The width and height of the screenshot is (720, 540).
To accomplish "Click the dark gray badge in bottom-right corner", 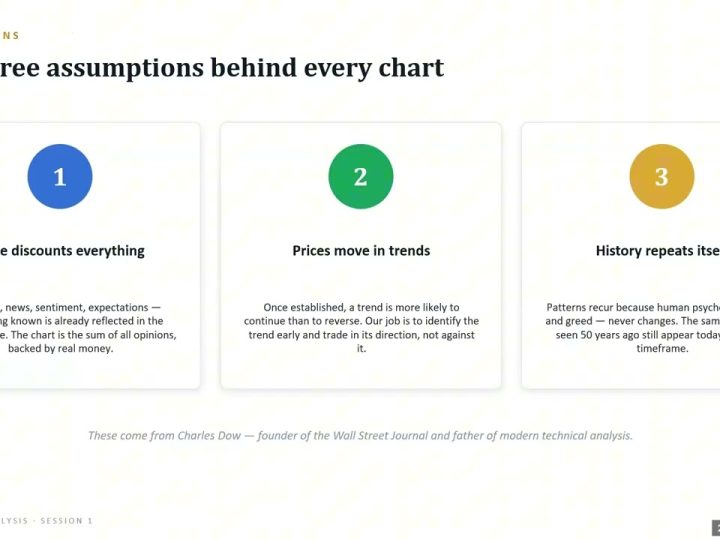I will tap(715, 528).
